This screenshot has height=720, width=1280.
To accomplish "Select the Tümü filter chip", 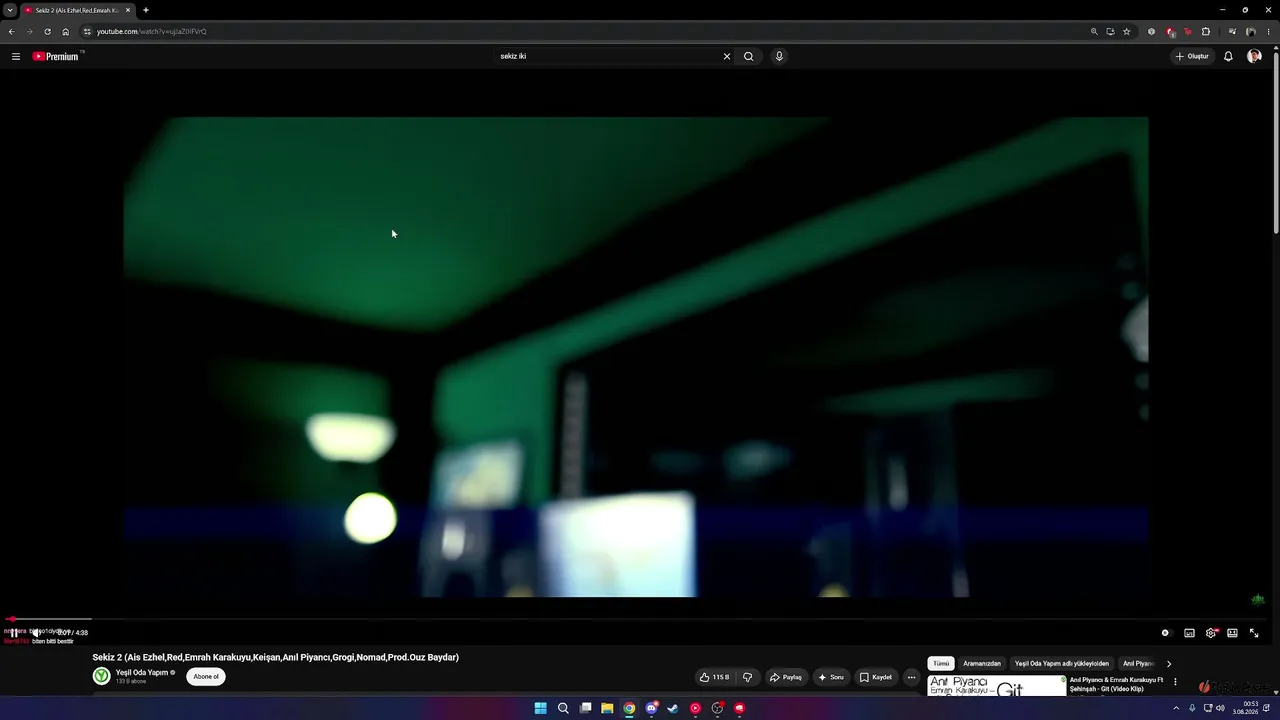I will [941, 663].
